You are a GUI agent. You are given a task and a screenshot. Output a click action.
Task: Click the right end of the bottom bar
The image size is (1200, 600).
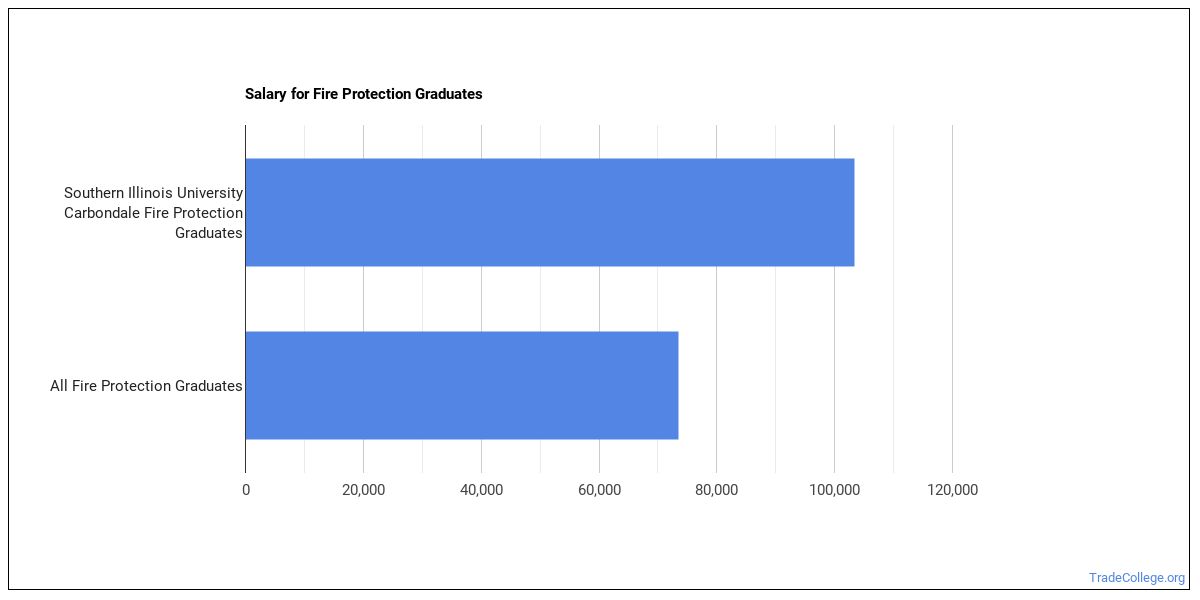[675, 385]
